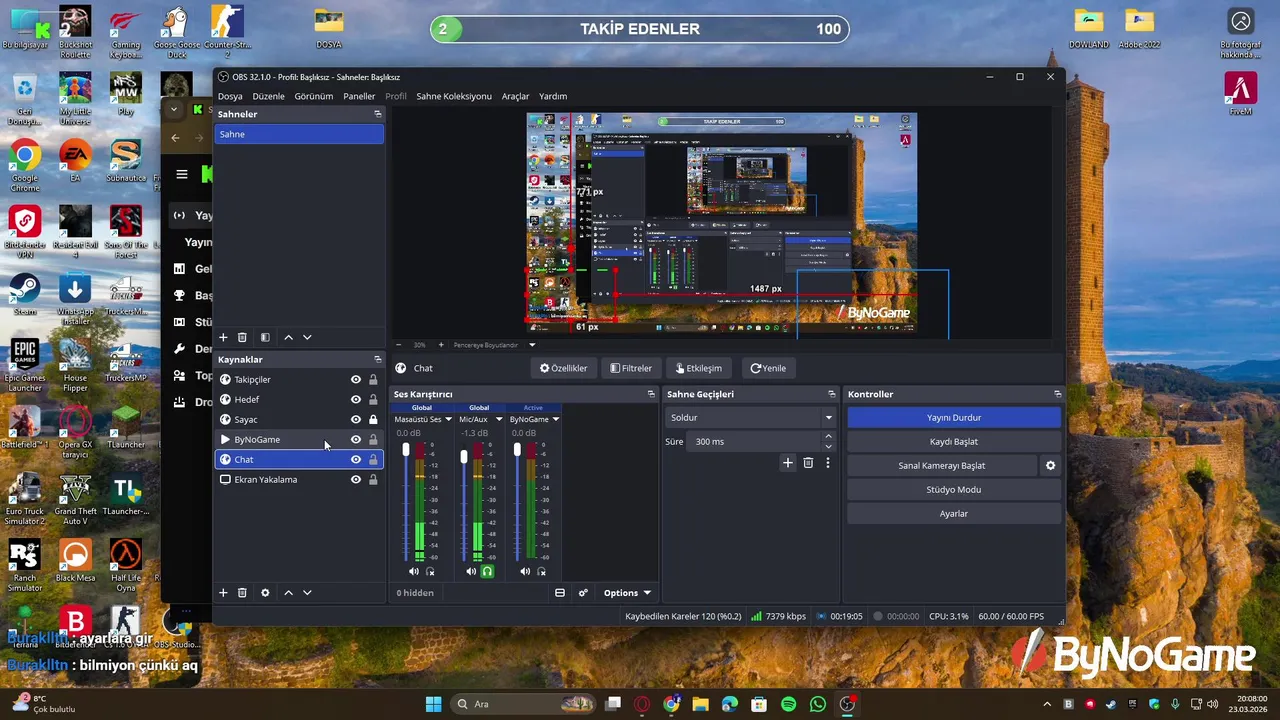Open the Görünüm menu
This screenshot has width=1280, height=720.
pos(314,97)
